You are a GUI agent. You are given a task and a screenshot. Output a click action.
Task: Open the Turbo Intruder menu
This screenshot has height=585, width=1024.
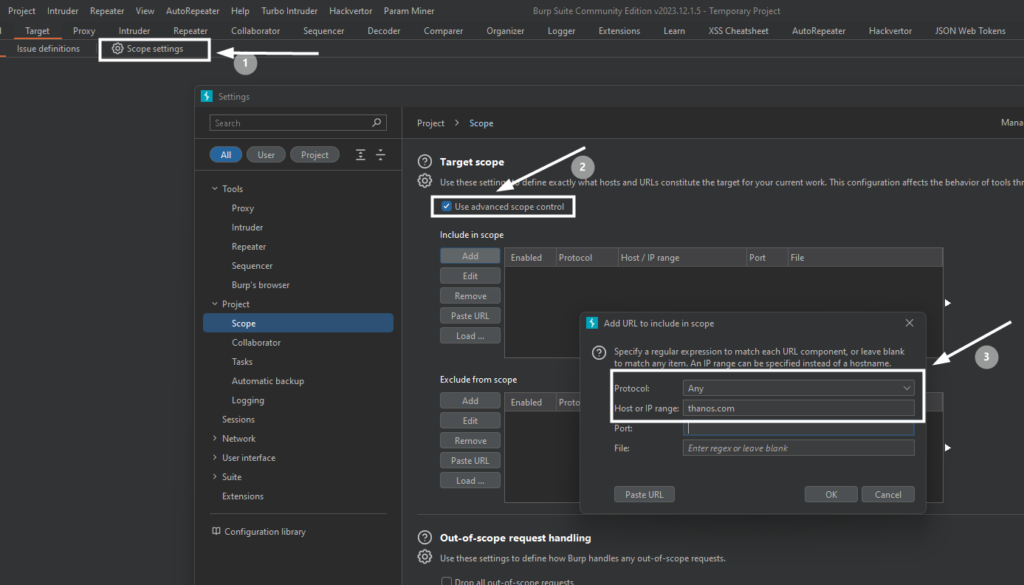(x=289, y=10)
